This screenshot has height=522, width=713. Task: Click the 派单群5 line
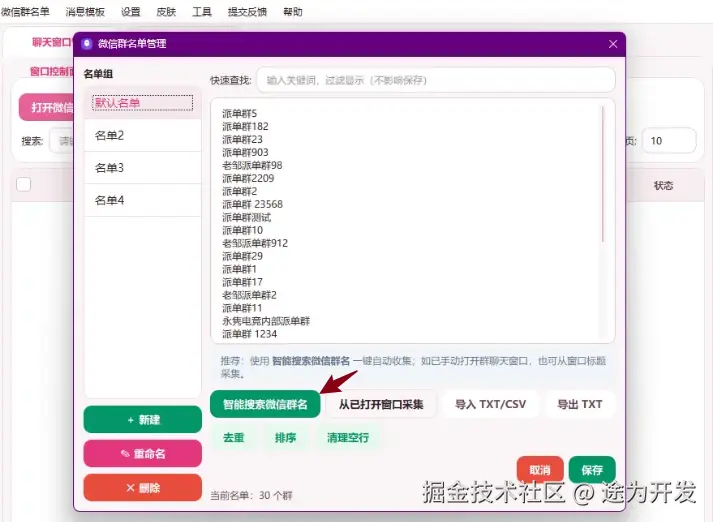240,113
